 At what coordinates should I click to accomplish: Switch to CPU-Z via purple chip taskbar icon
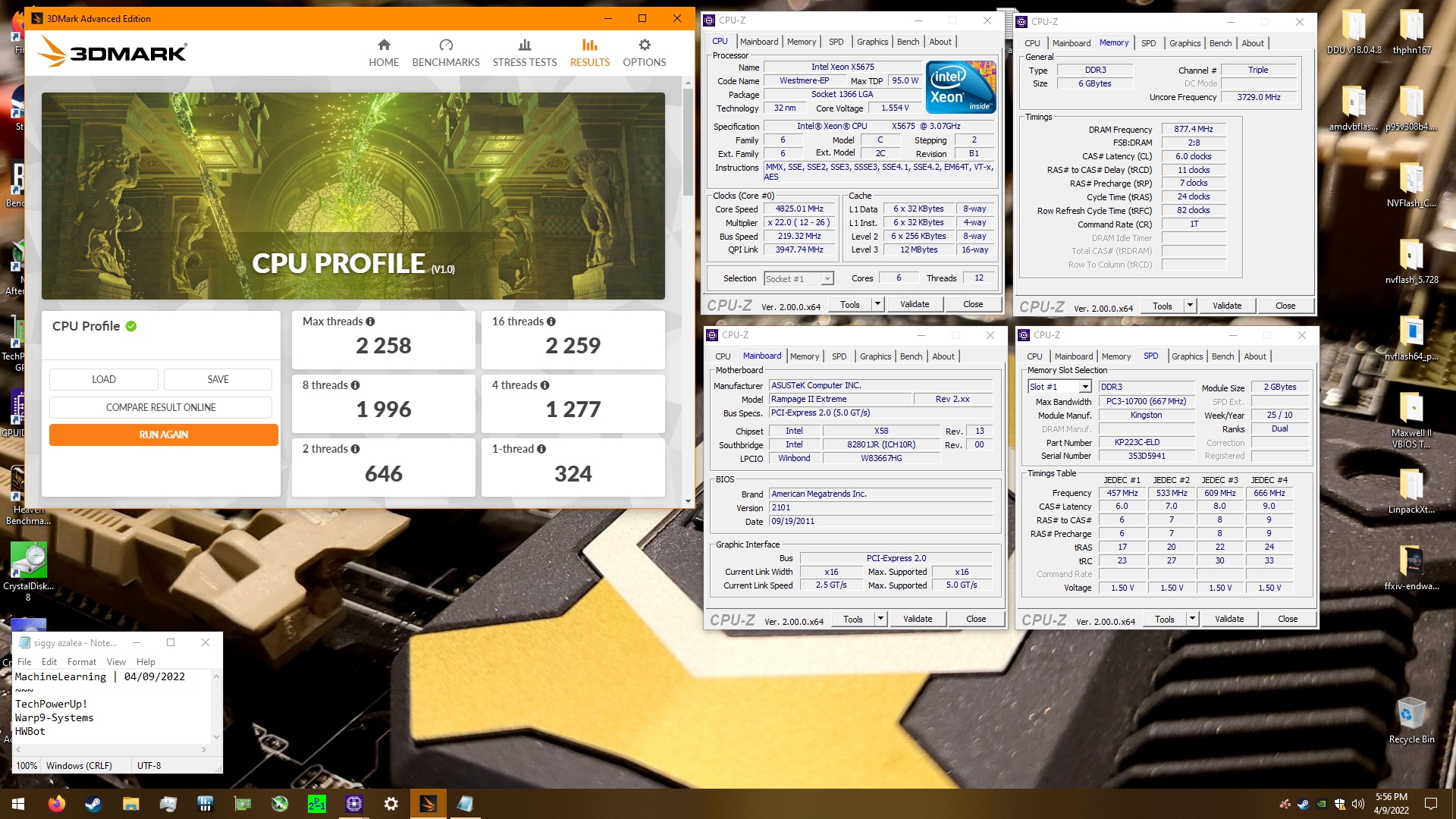coord(354,804)
